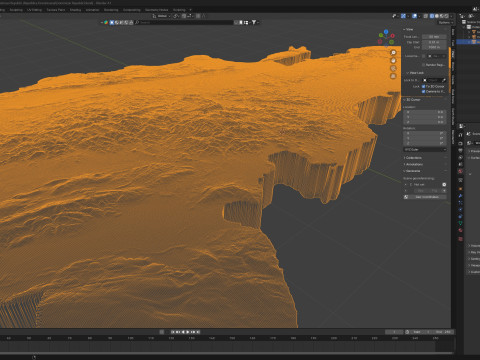480x360 pixels.
Task: Adjust the Clip Start value field
Action: tap(434, 42)
